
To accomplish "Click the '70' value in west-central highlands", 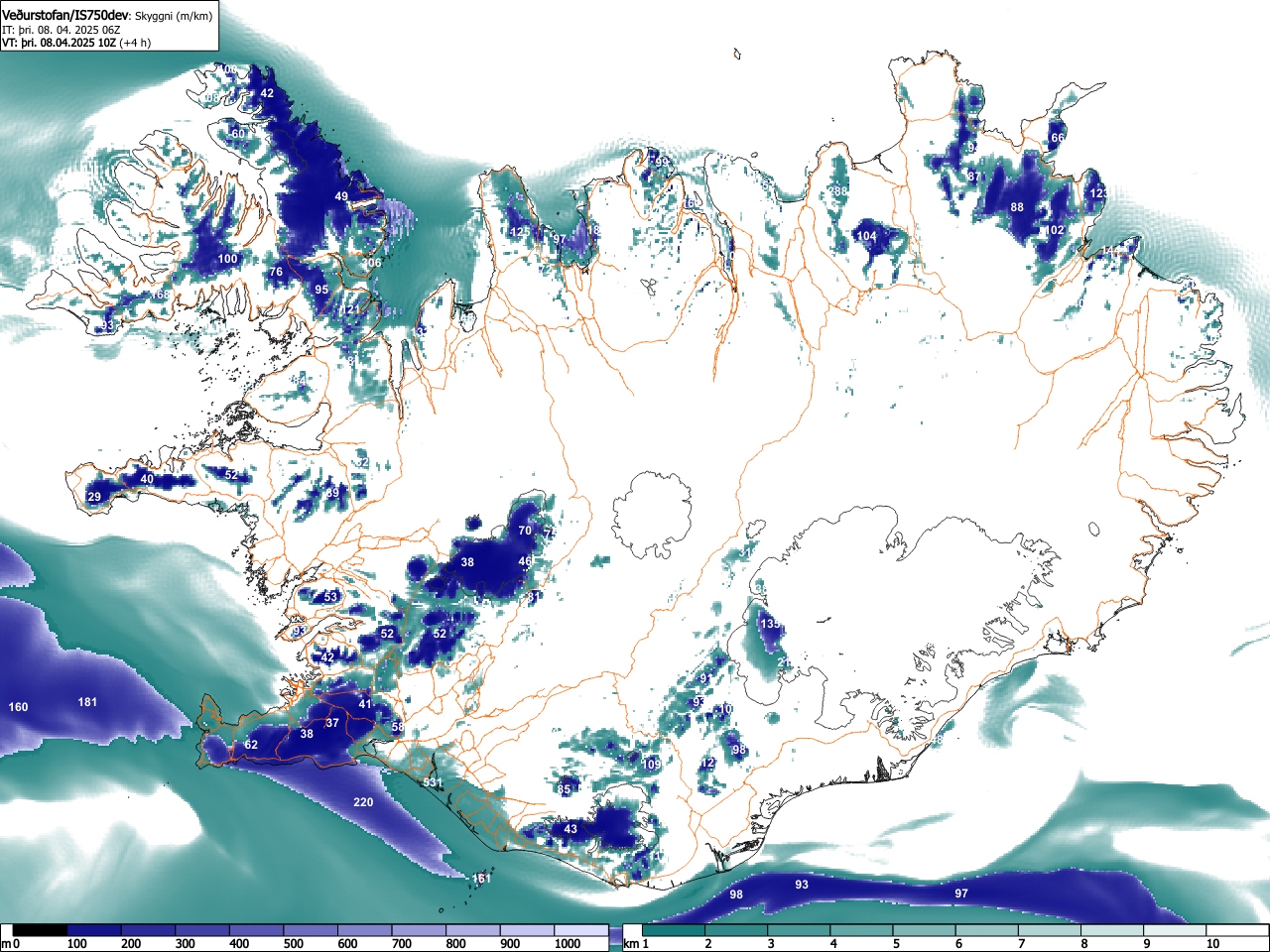I will click(x=525, y=530).
